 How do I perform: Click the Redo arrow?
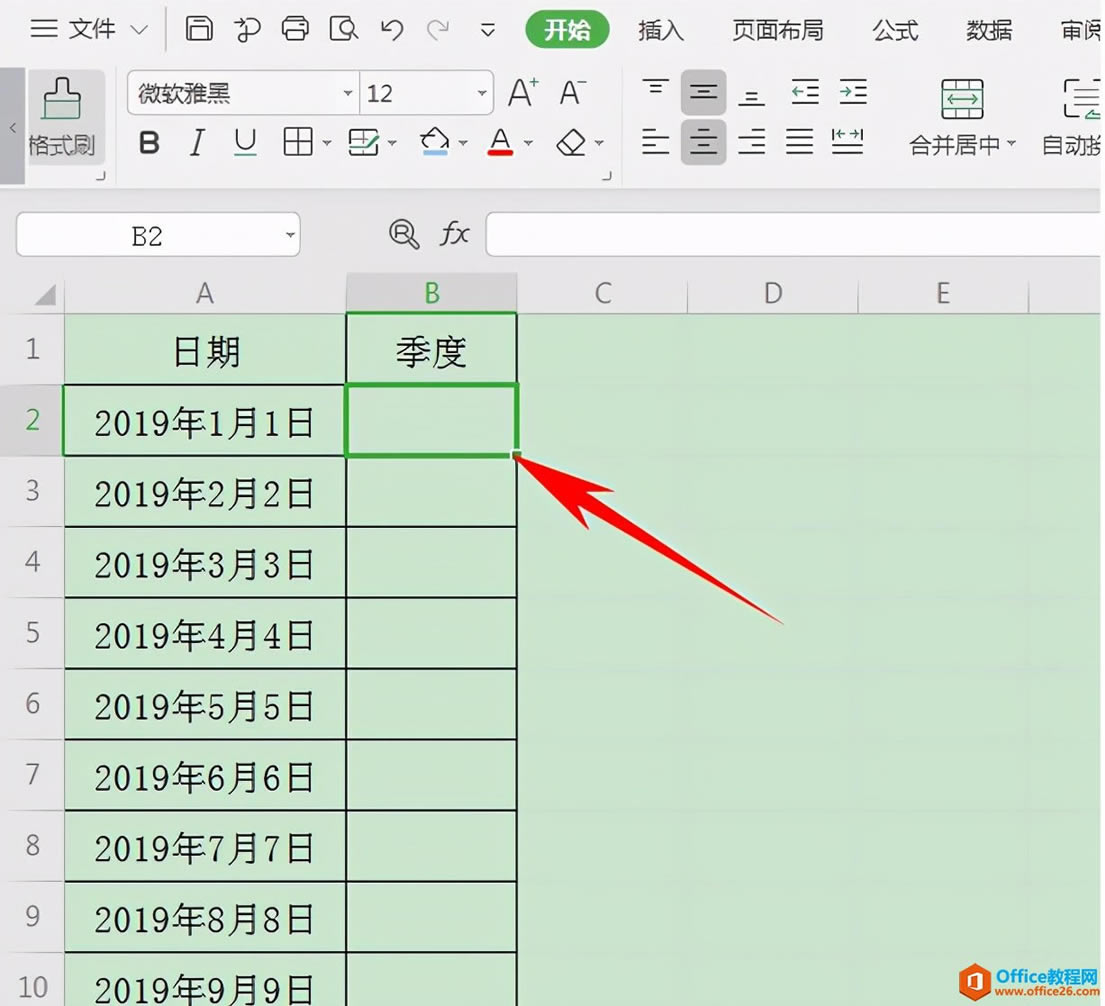pos(438,30)
